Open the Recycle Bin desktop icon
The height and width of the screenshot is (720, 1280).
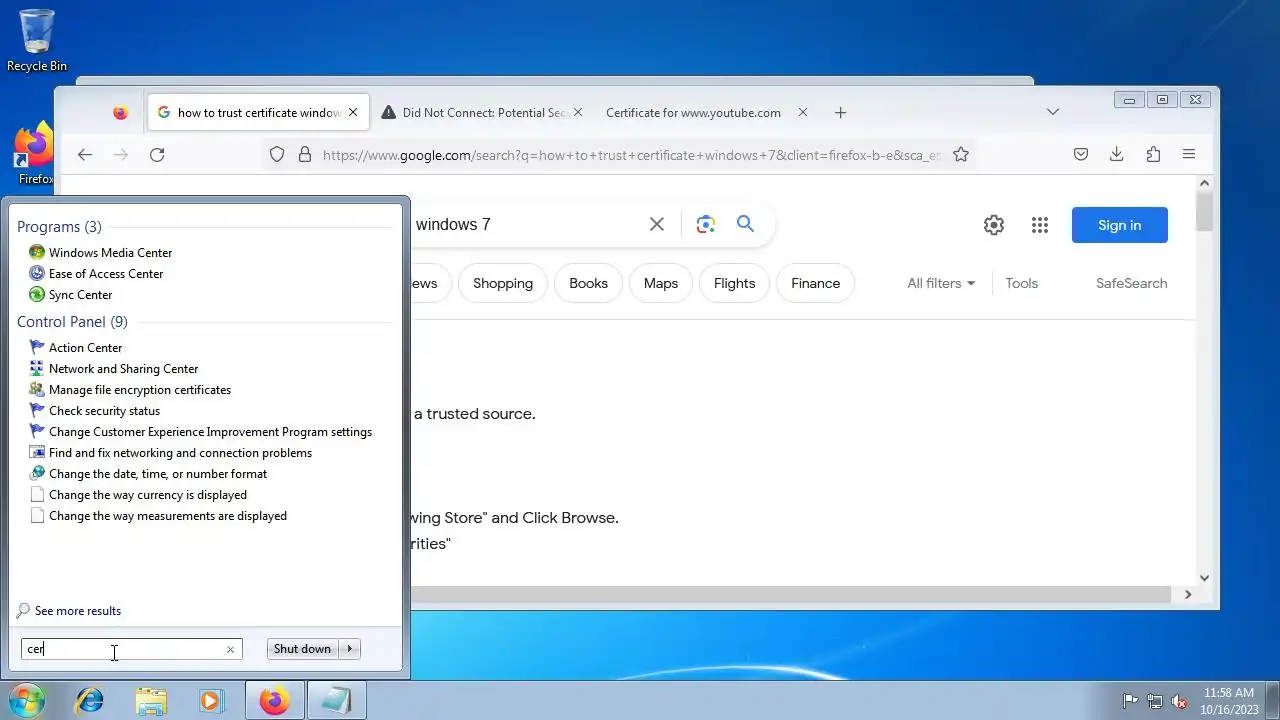pos(37,40)
